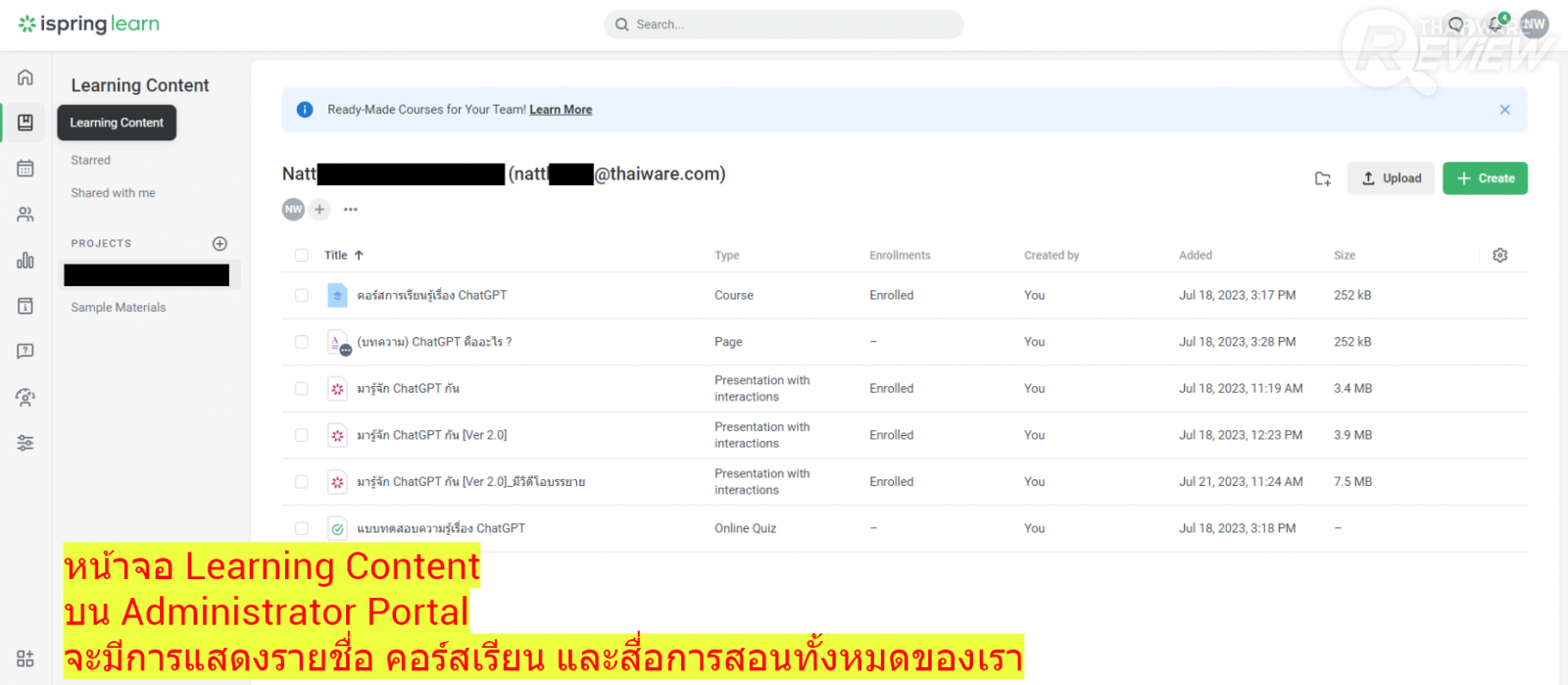The image size is (1568, 685).
Task: Open the notifications bell
Action: [x=1496, y=24]
